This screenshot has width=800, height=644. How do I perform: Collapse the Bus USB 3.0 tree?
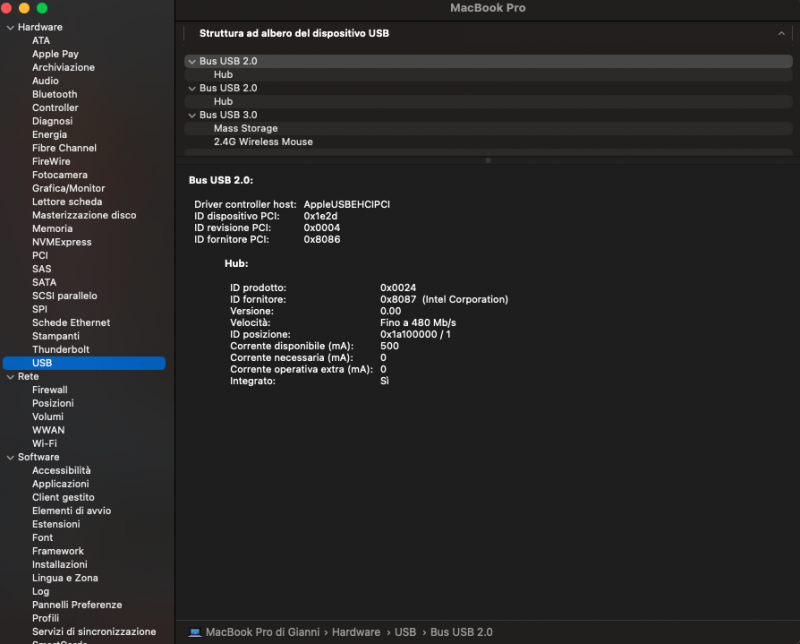click(x=191, y=115)
